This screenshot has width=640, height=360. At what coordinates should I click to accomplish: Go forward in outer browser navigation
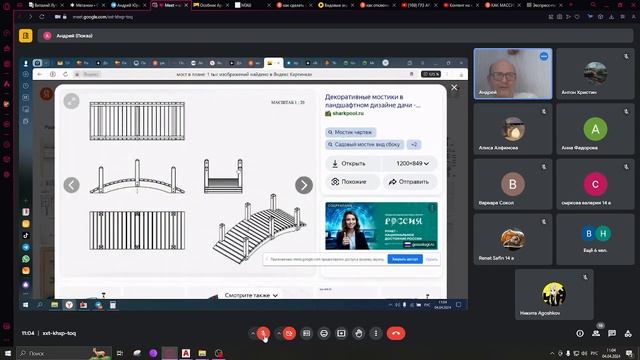point(30,17)
